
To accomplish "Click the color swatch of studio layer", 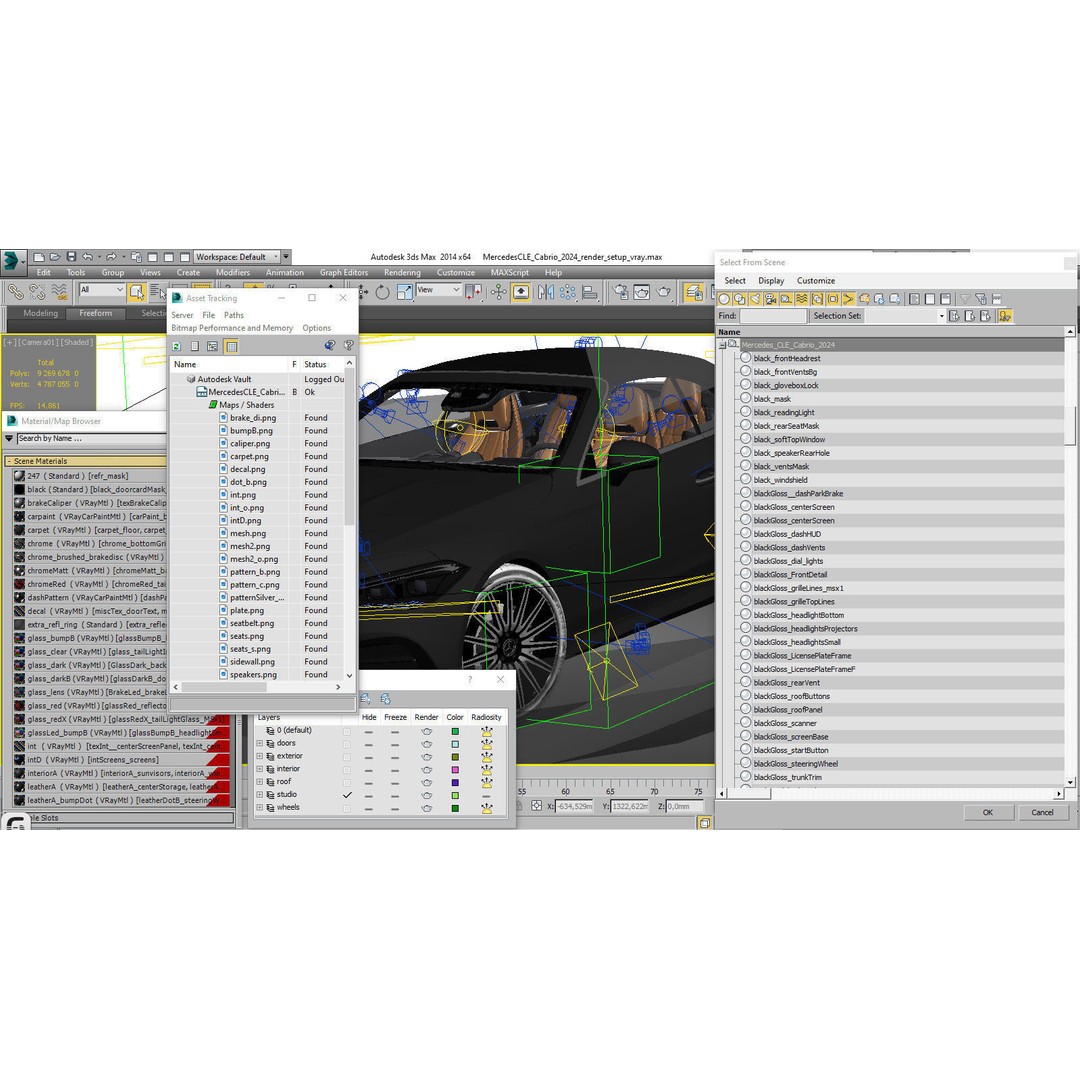I will tap(455, 796).
